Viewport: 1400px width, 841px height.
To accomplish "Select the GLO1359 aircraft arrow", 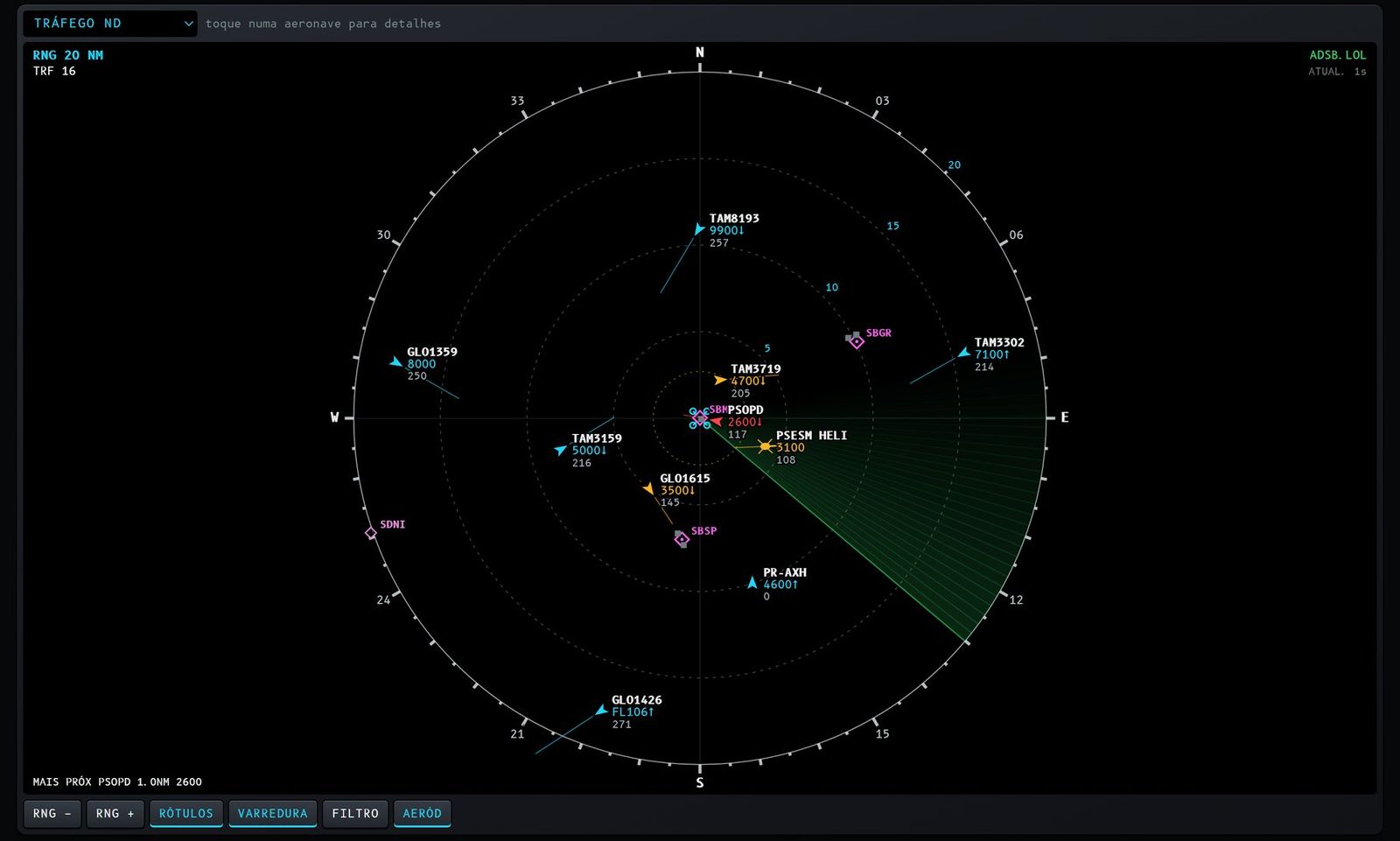I will click(x=396, y=361).
